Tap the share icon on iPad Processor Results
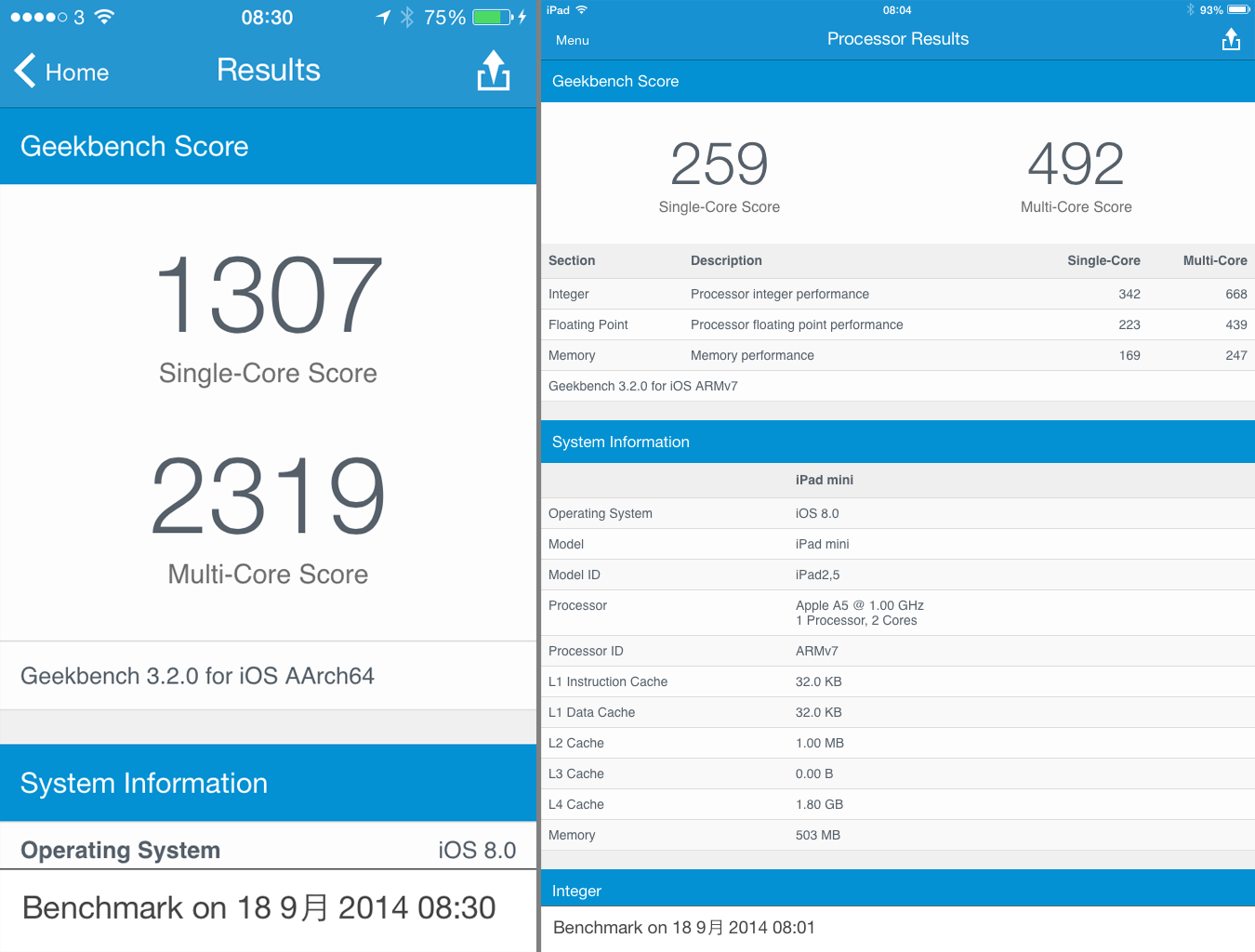Viewport: 1255px width, 952px height. tap(1231, 39)
